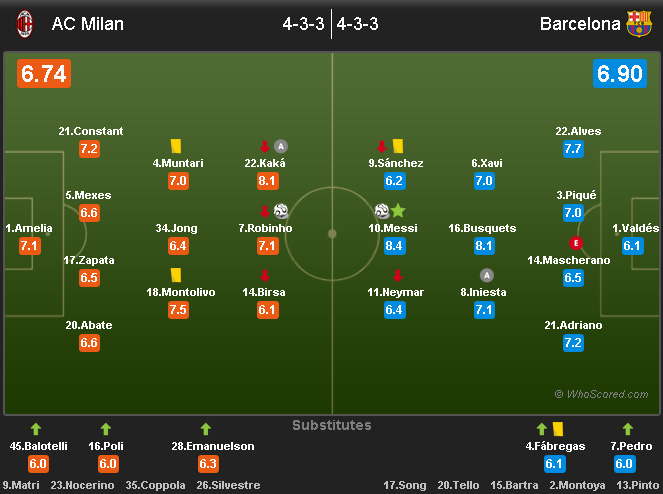Select unused substitute 17.Song
The height and width of the screenshot is (494, 663).
pos(404,485)
